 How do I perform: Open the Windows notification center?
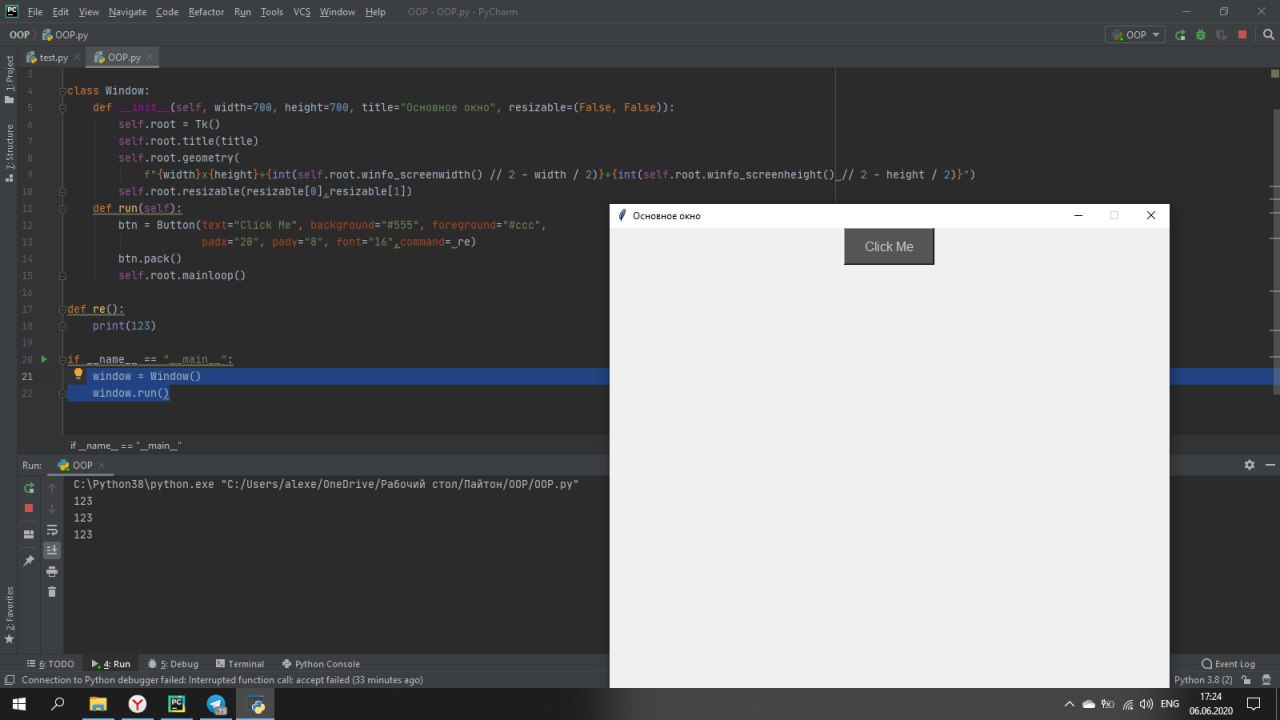pos(1253,704)
